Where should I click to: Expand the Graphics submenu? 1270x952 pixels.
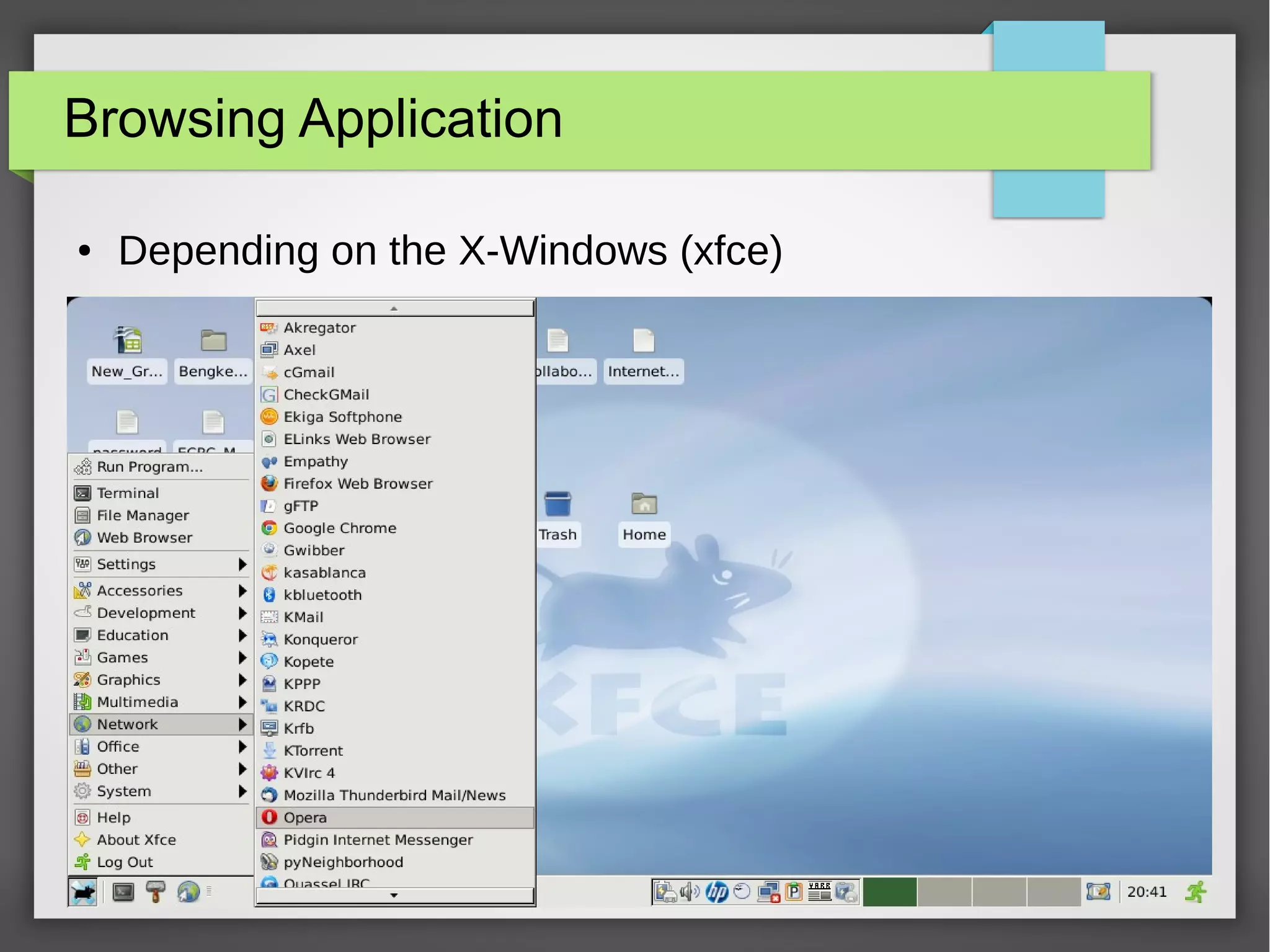tap(161, 680)
